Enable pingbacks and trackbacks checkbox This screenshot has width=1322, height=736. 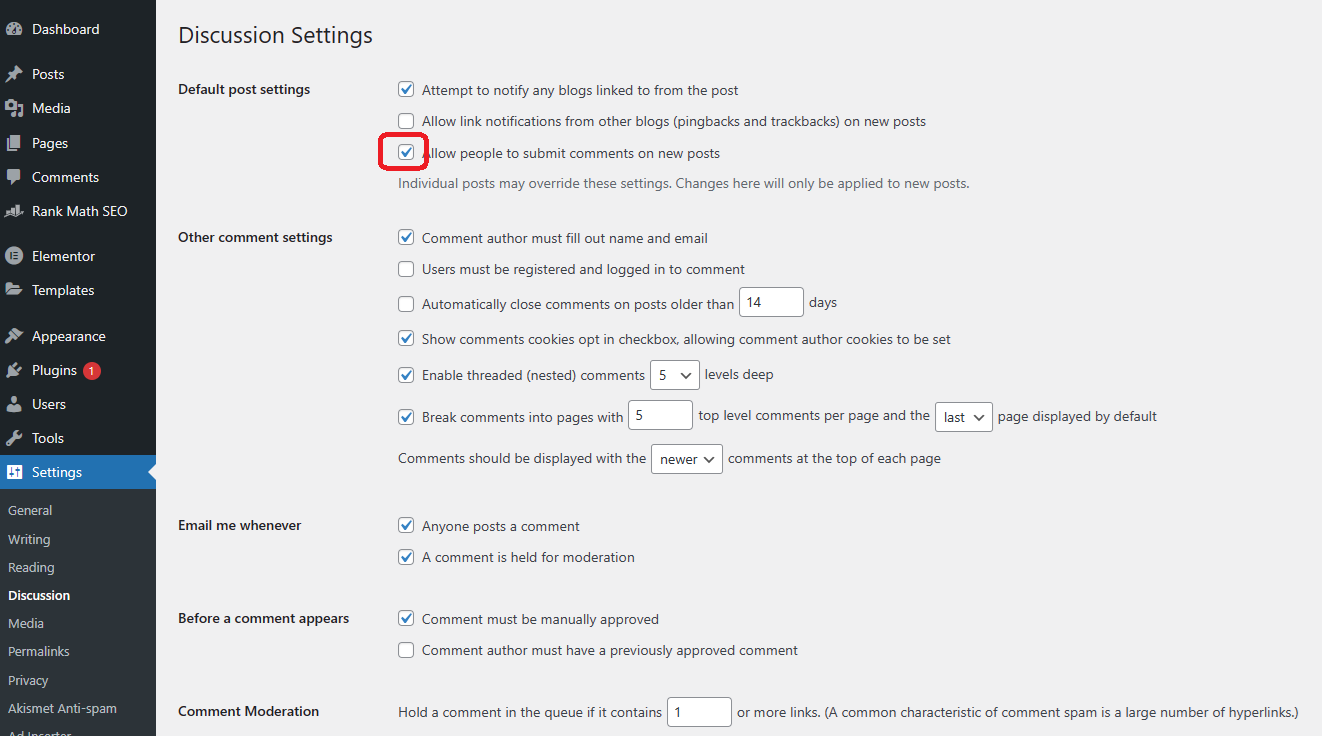pyautogui.click(x=406, y=121)
